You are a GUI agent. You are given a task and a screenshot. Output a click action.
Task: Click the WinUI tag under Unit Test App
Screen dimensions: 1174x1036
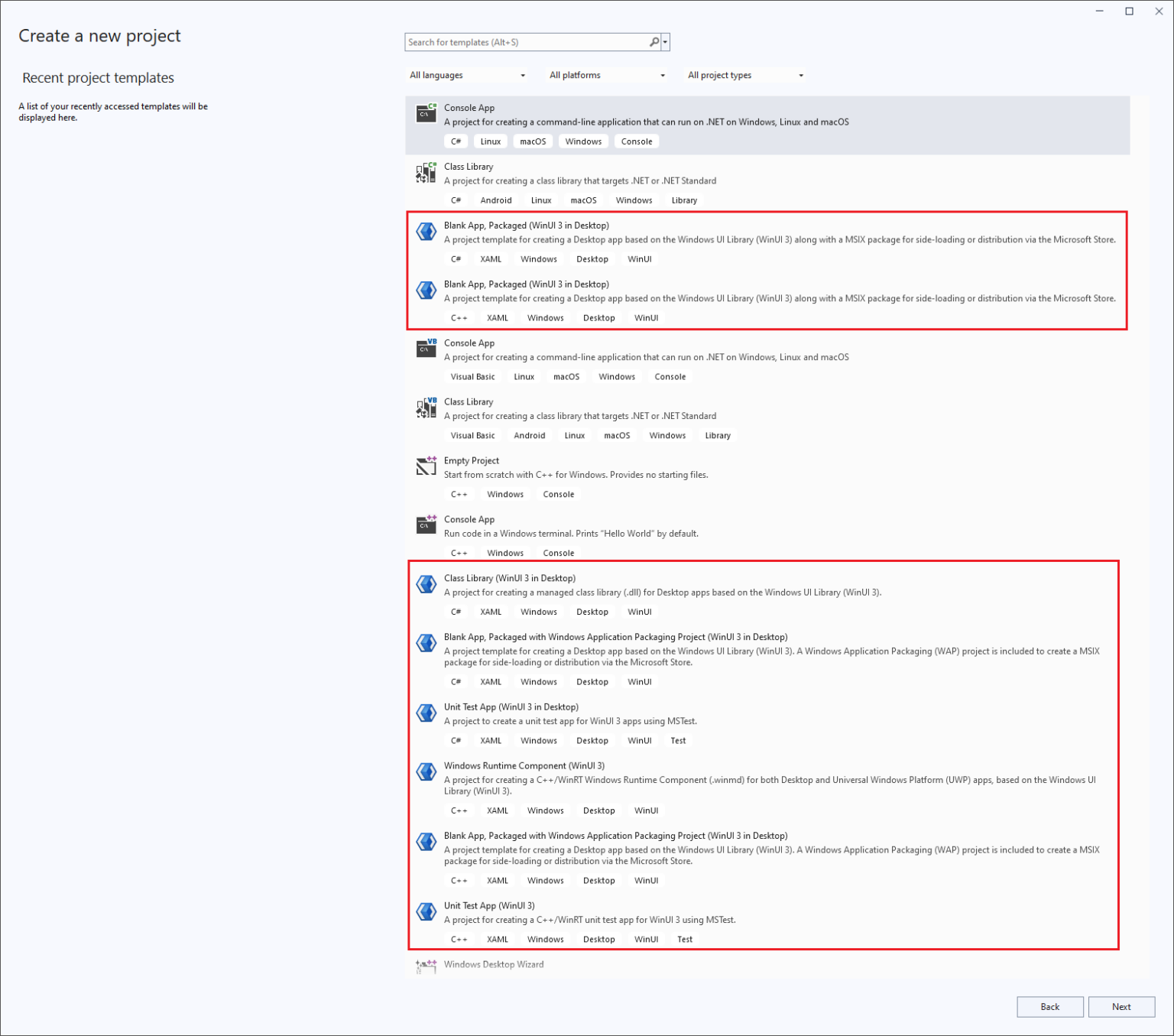pos(640,740)
